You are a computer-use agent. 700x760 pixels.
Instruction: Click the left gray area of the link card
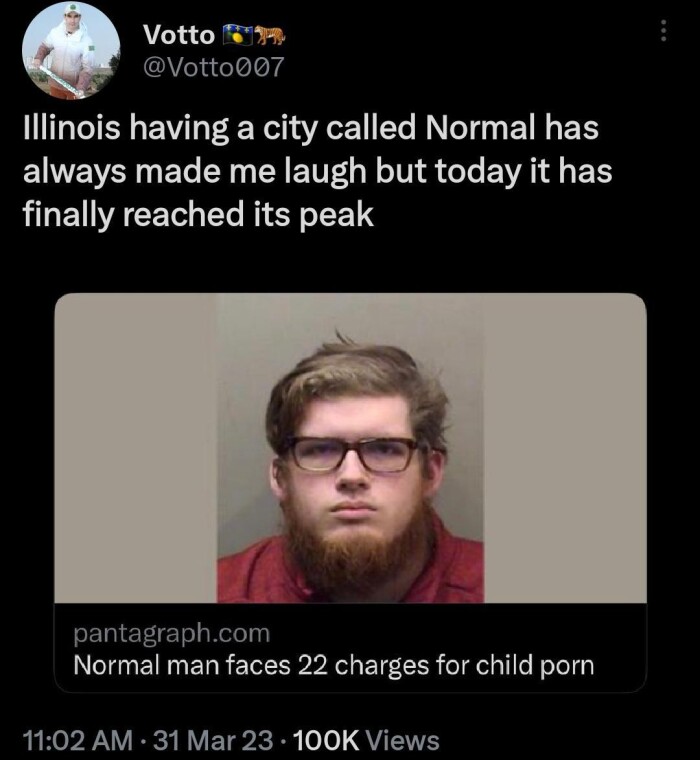135,450
